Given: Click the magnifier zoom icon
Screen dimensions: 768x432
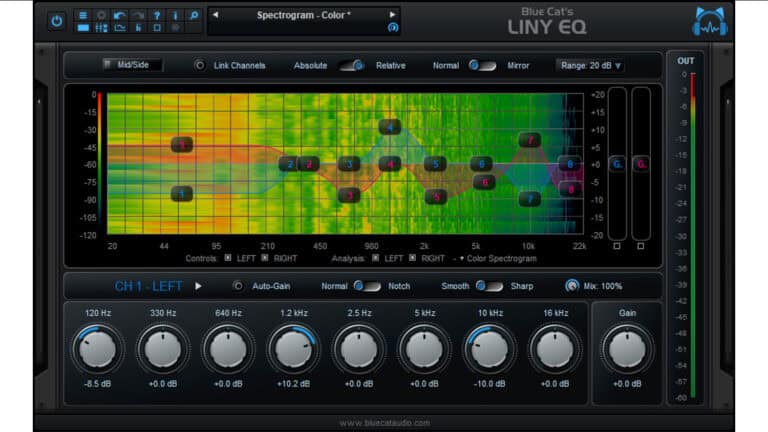Looking at the screenshot, I should [194, 15].
